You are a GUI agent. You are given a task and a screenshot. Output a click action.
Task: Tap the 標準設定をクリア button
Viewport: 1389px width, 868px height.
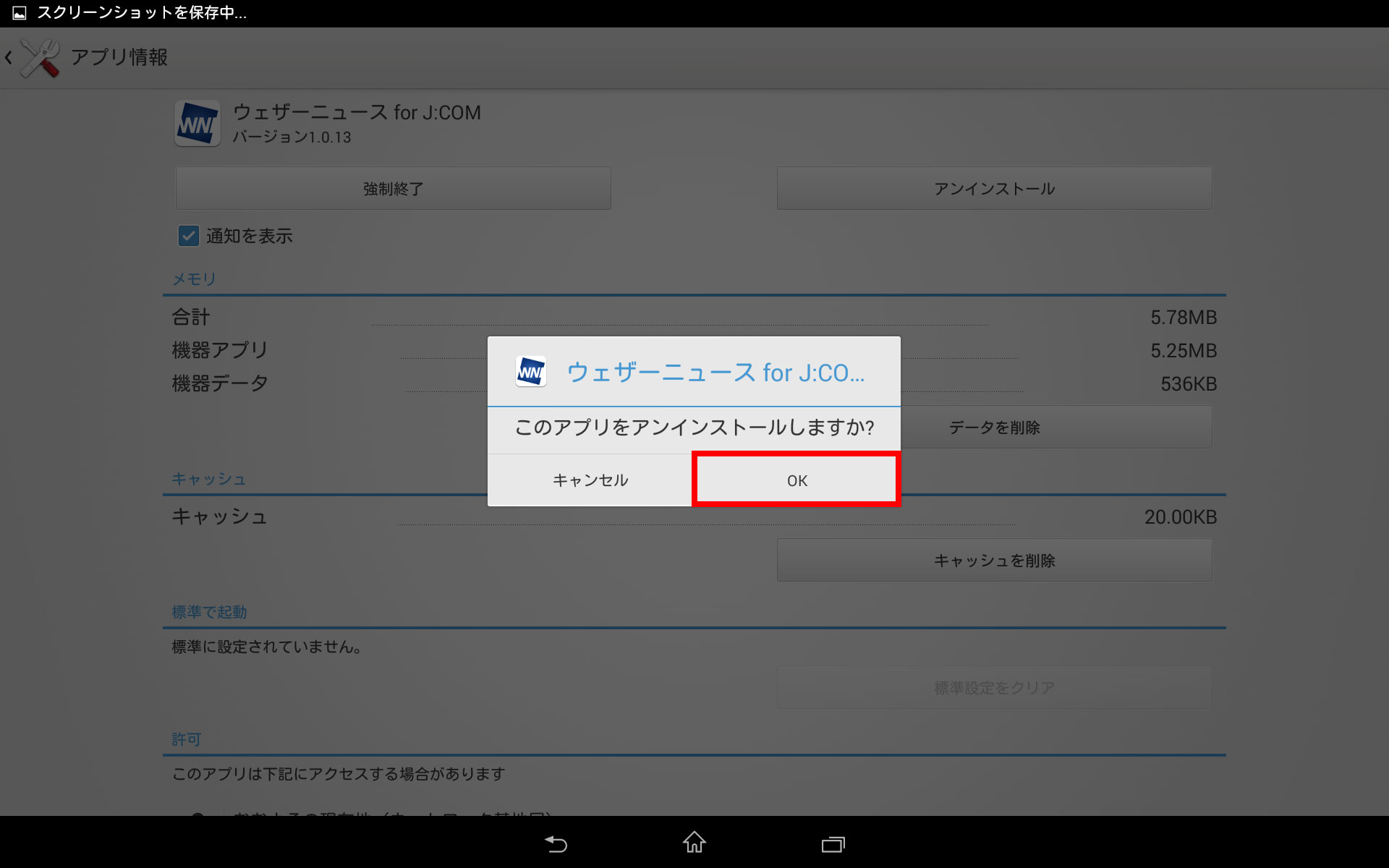(994, 688)
